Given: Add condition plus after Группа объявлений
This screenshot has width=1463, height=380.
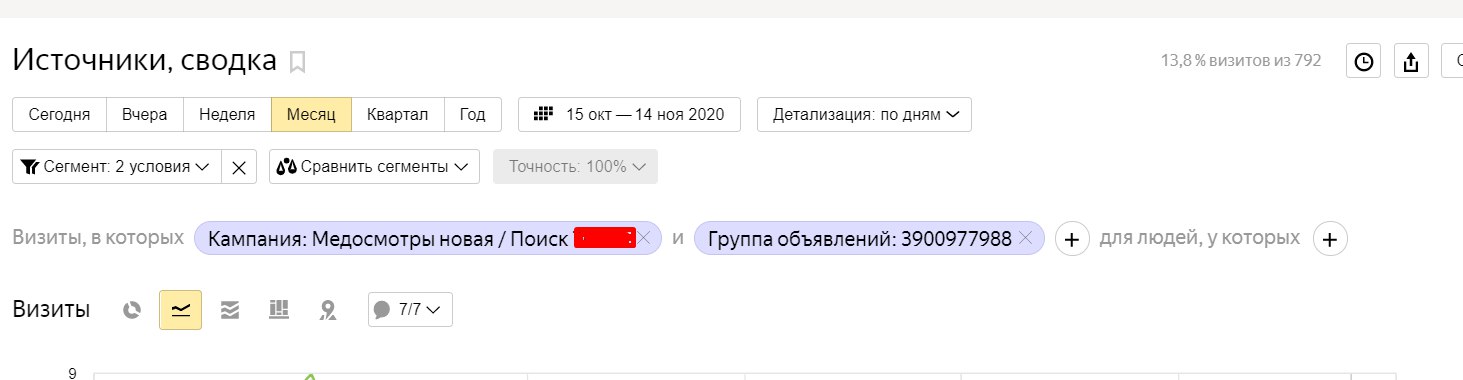Looking at the screenshot, I should tap(1072, 239).
